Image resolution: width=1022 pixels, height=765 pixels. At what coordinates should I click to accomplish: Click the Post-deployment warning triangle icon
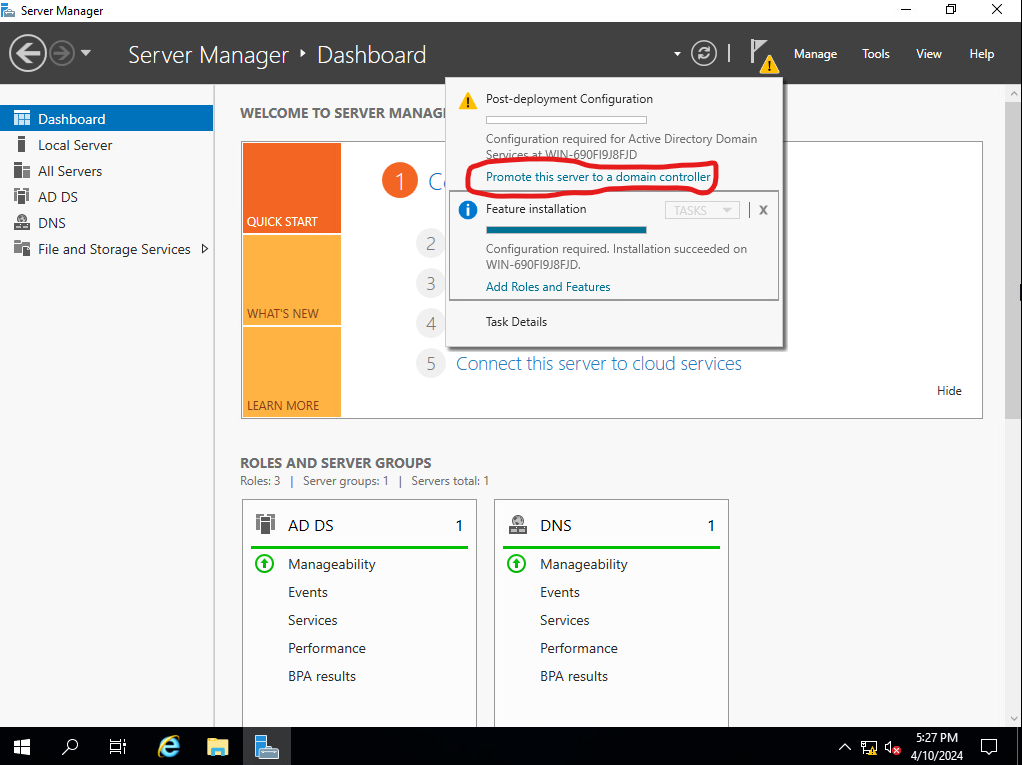pos(467,101)
